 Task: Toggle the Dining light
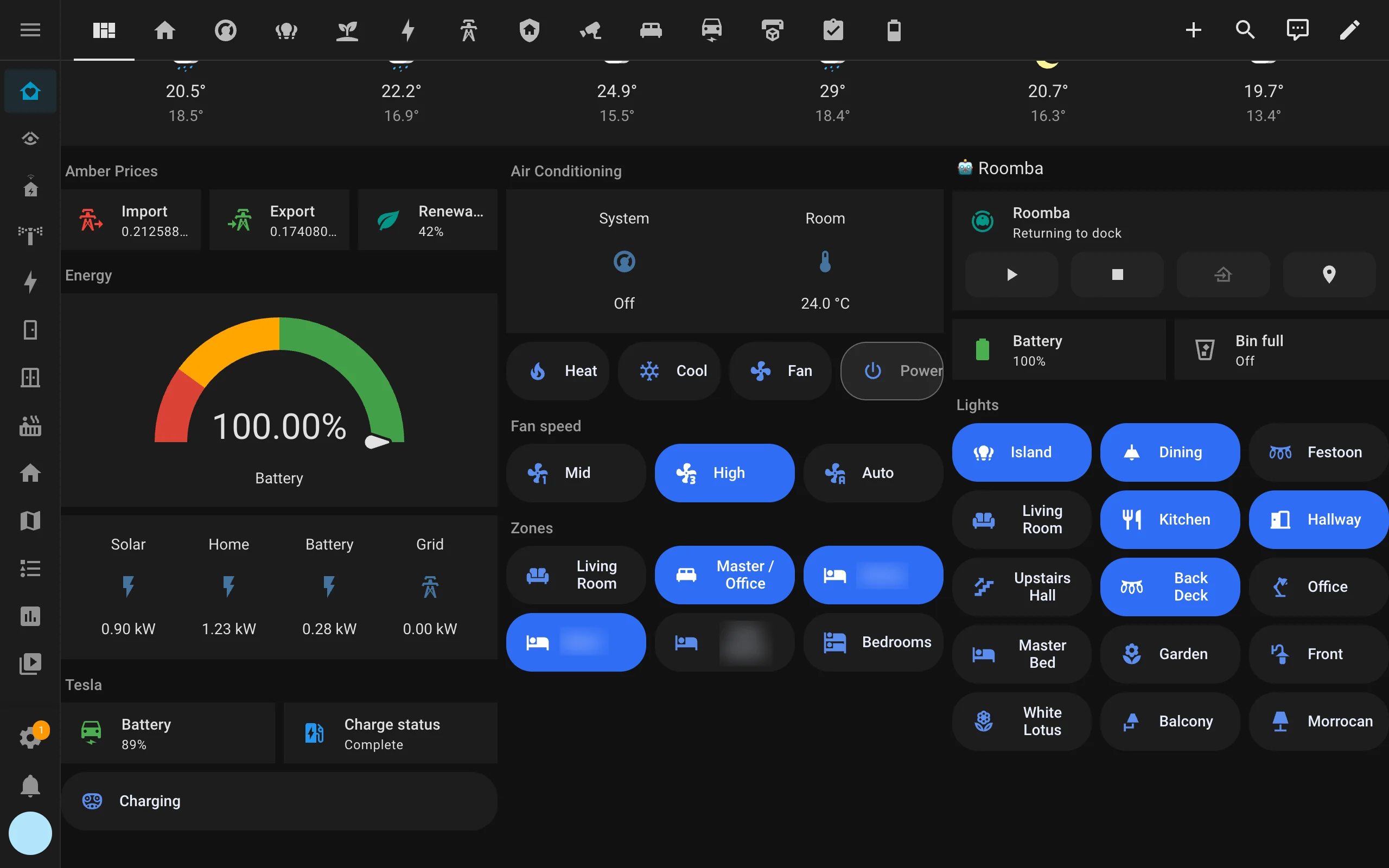pyautogui.click(x=1170, y=452)
